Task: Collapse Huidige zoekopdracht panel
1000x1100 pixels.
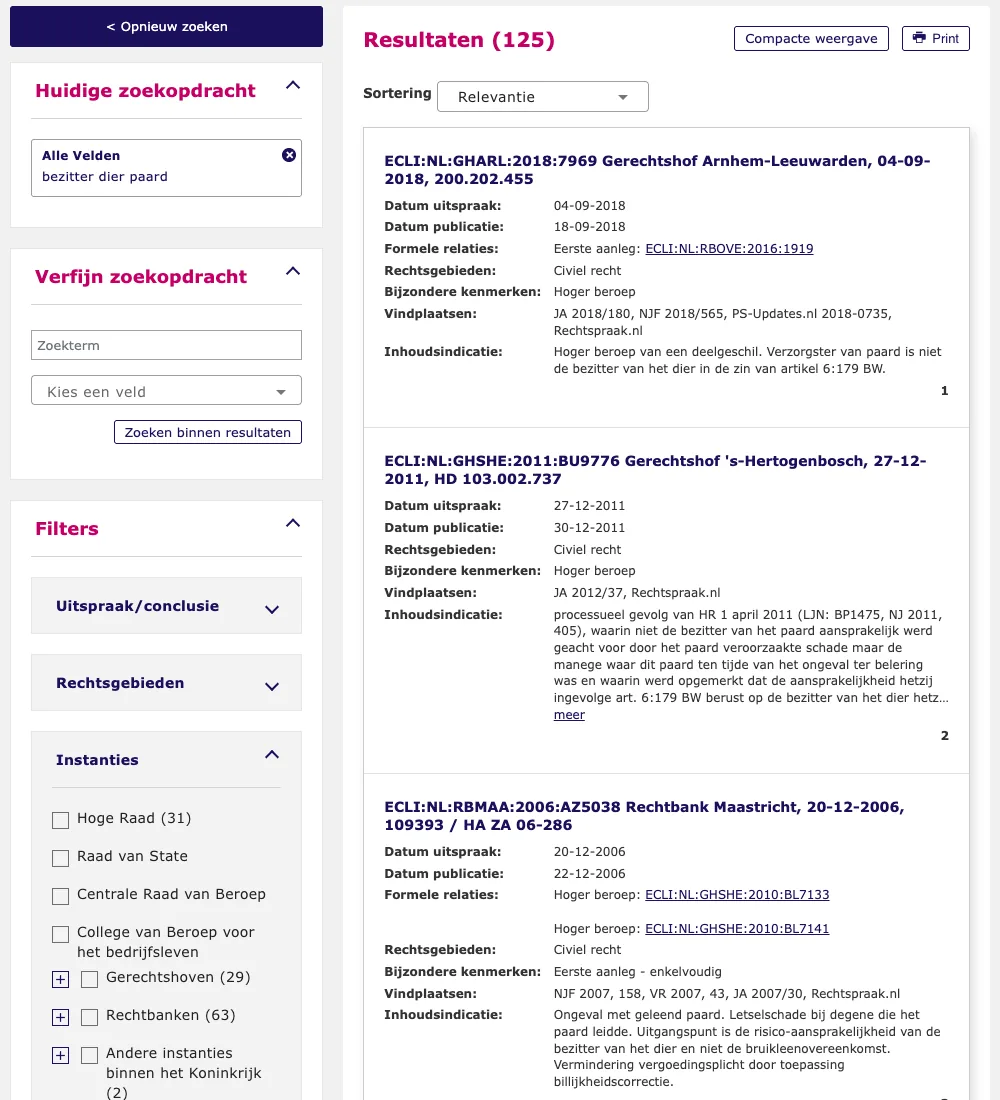Action: coord(293,86)
